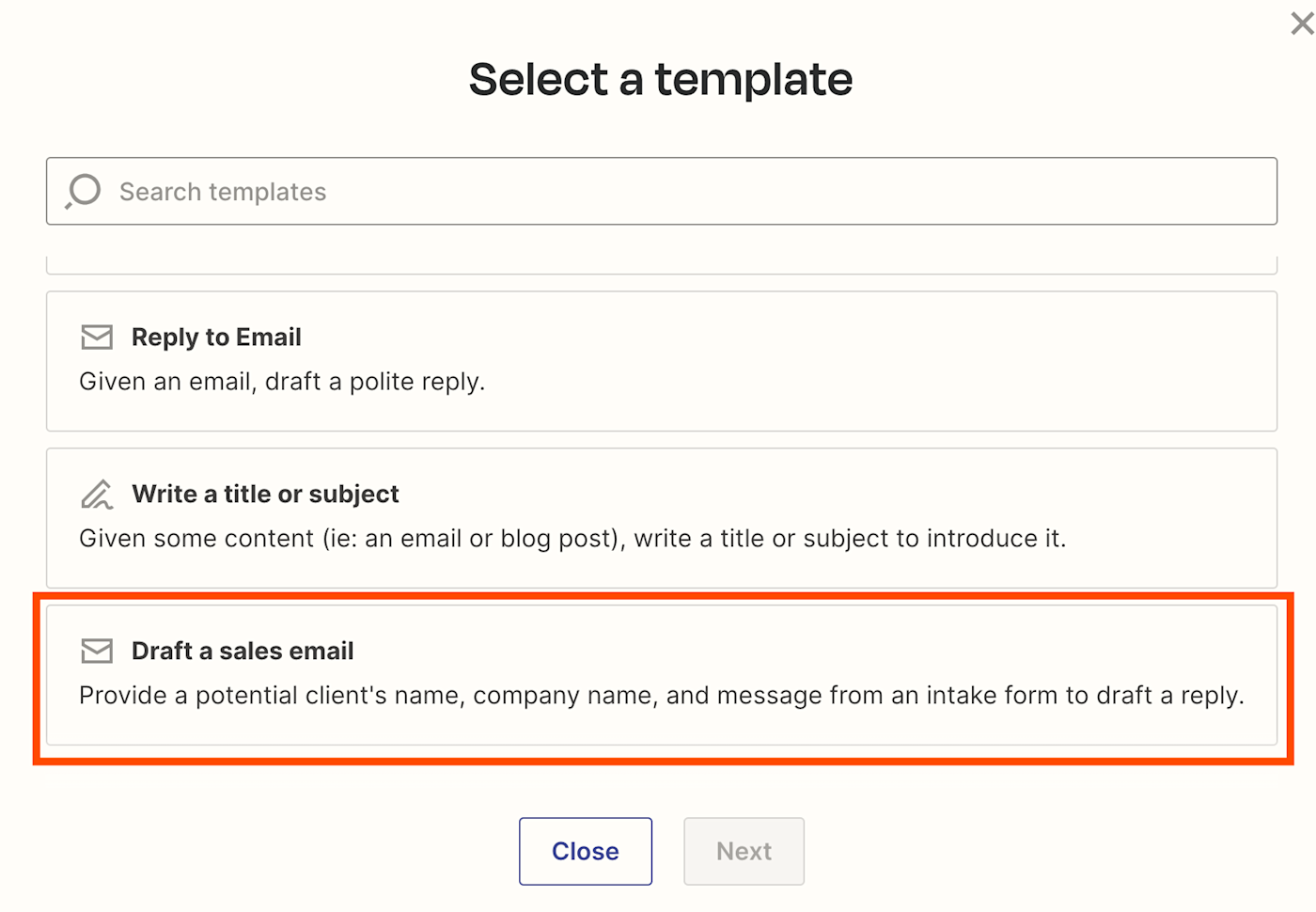The width and height of the screenshot is (1316, 912).
Task: Select the partially visible template card at top
Action: 661,265
